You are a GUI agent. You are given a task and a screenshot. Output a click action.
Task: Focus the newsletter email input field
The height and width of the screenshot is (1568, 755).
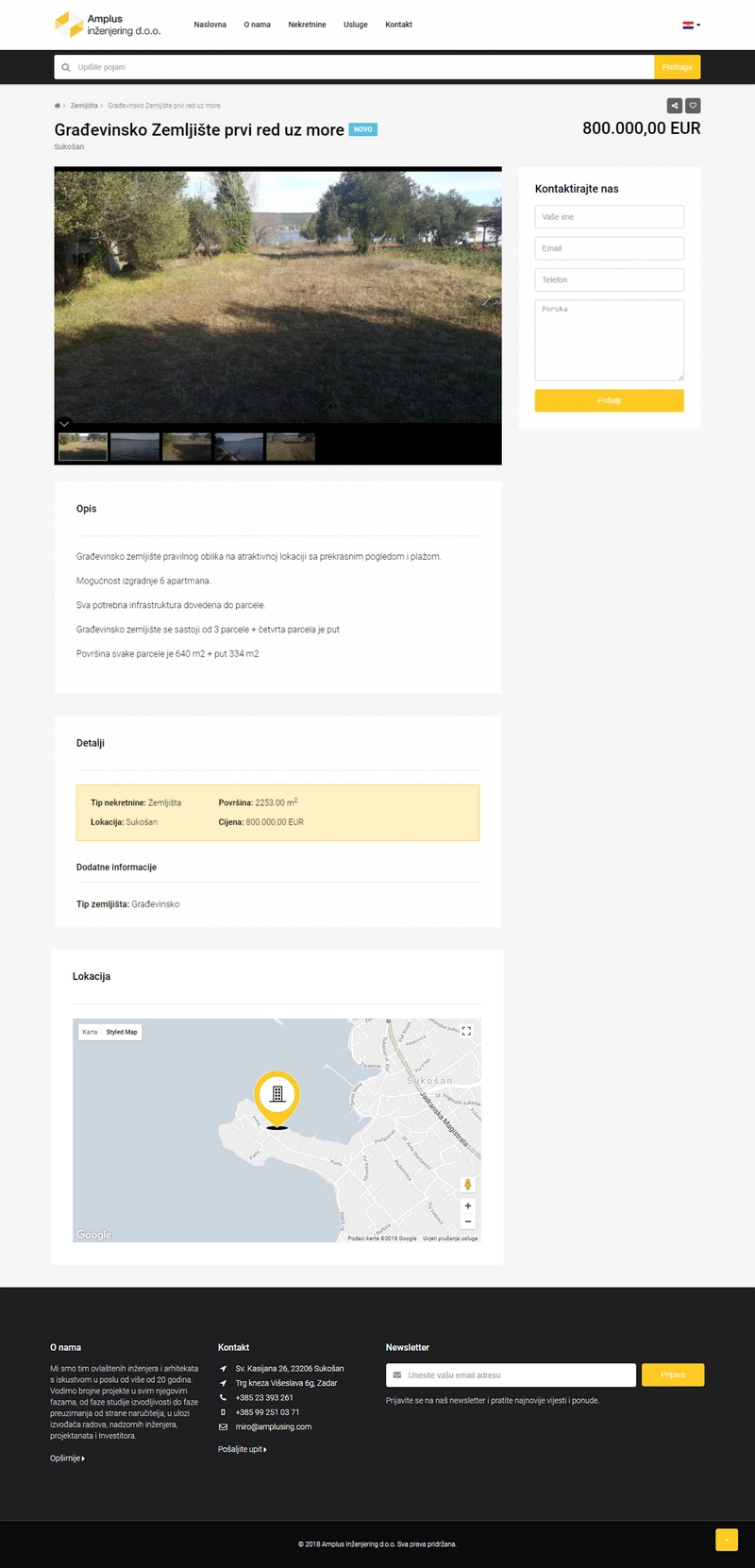(511, 1375)
